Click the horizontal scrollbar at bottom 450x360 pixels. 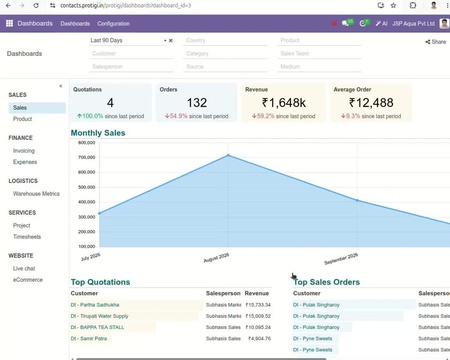tap(201, 359)
